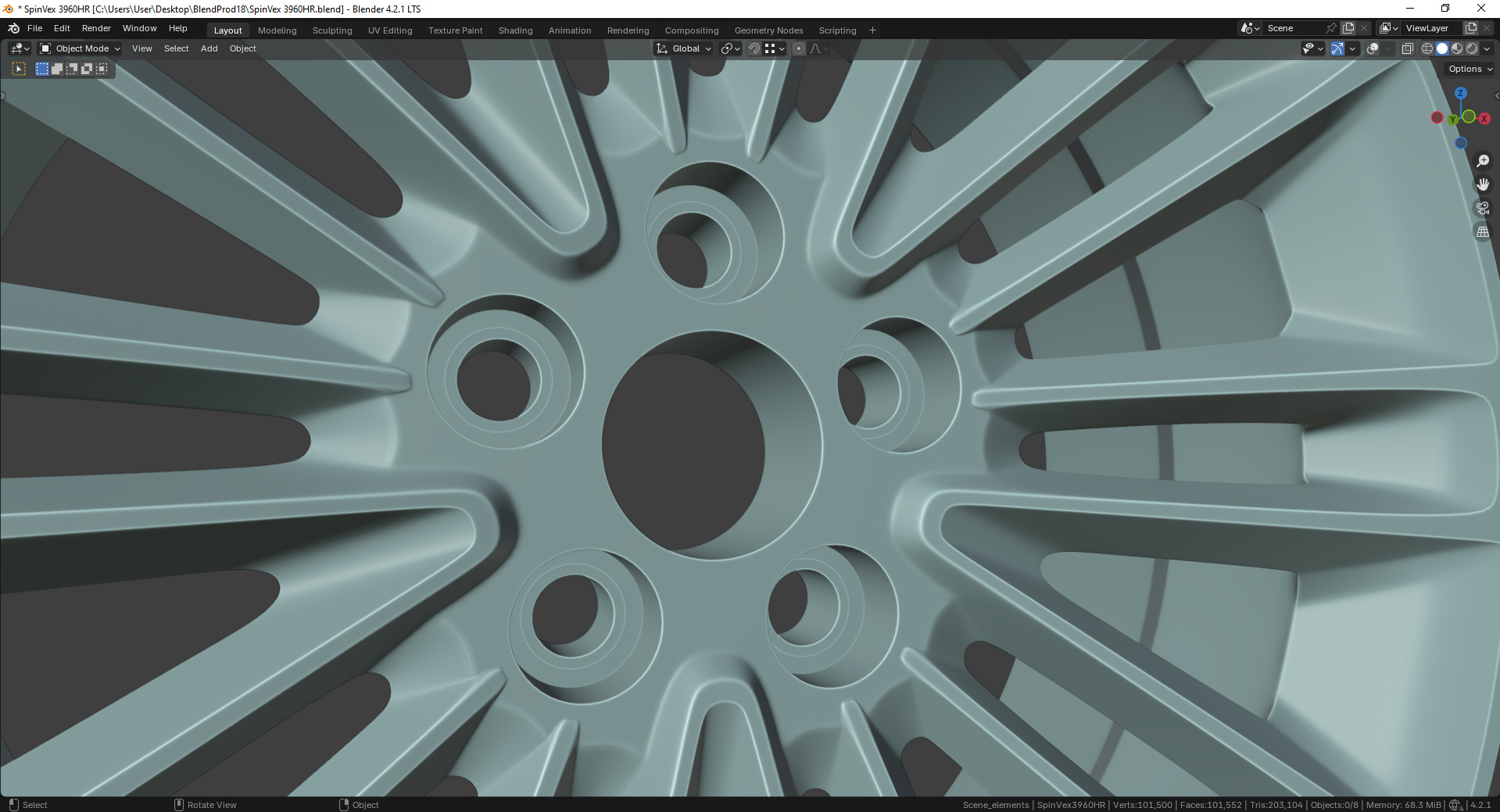Switch to Wireframe viewport shading
The height and width of the screenshot is (812, 1500).
(1427, 48)
